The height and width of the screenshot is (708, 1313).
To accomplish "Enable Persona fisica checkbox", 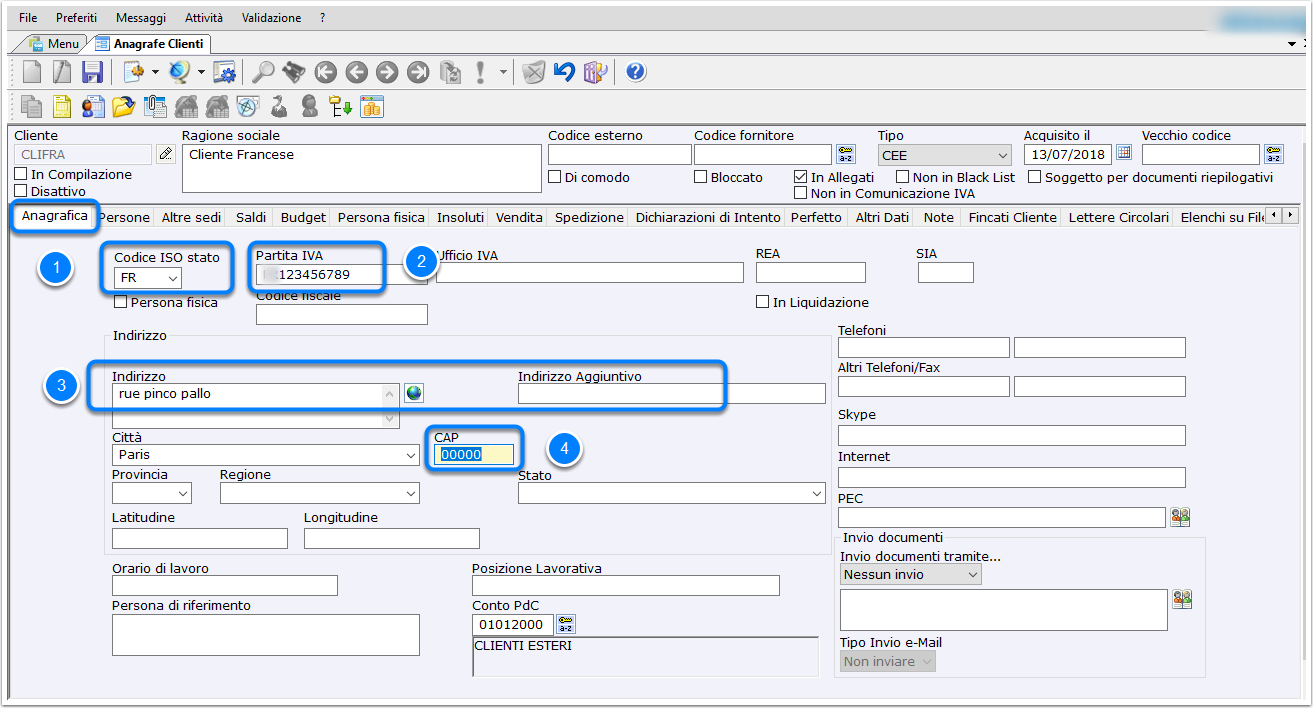I will (121, 302).
